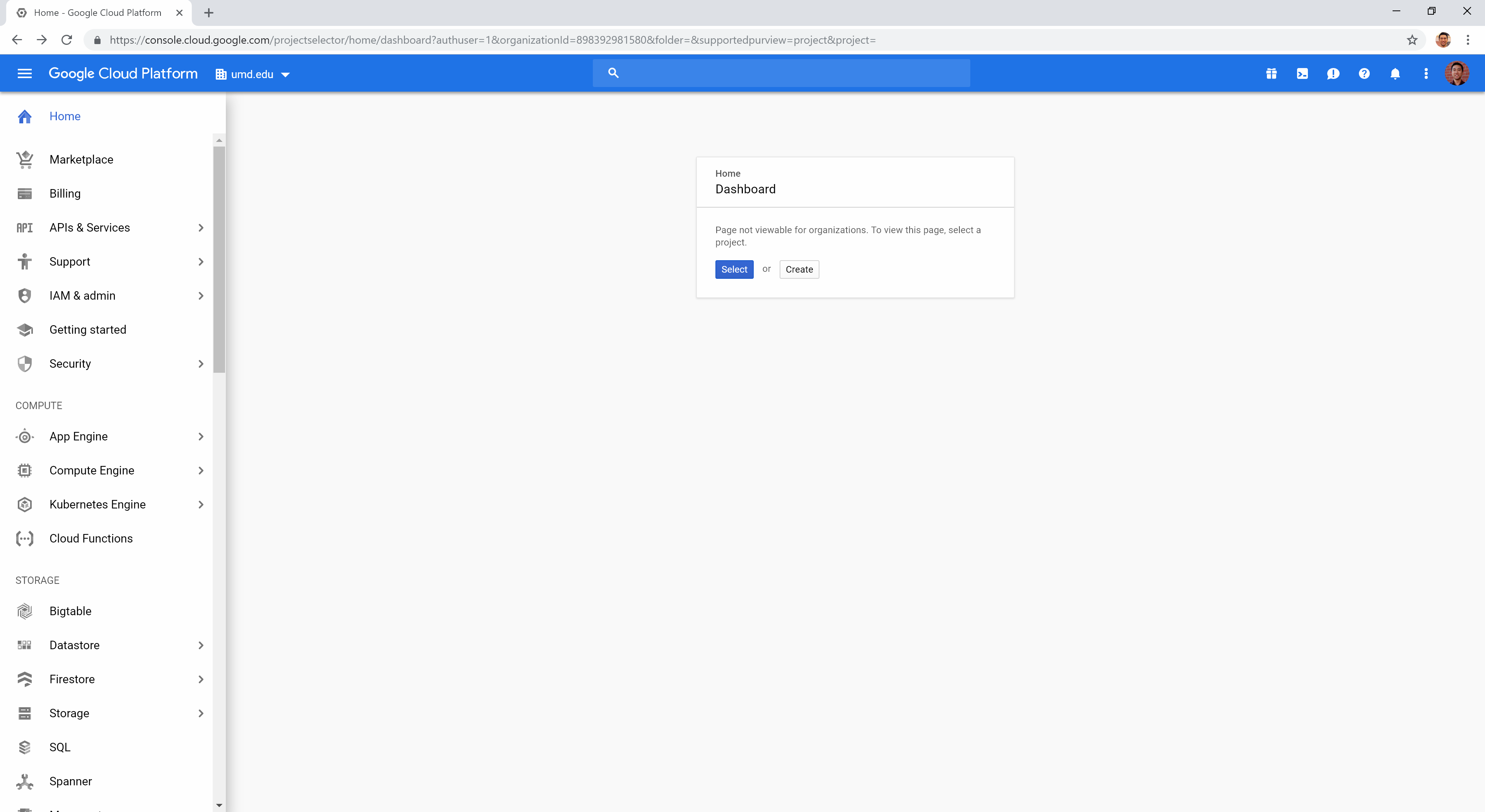Click the App Engine icon
This screenshot has width=1485, height=812.
pyautogui.click(x=24, y=436)
